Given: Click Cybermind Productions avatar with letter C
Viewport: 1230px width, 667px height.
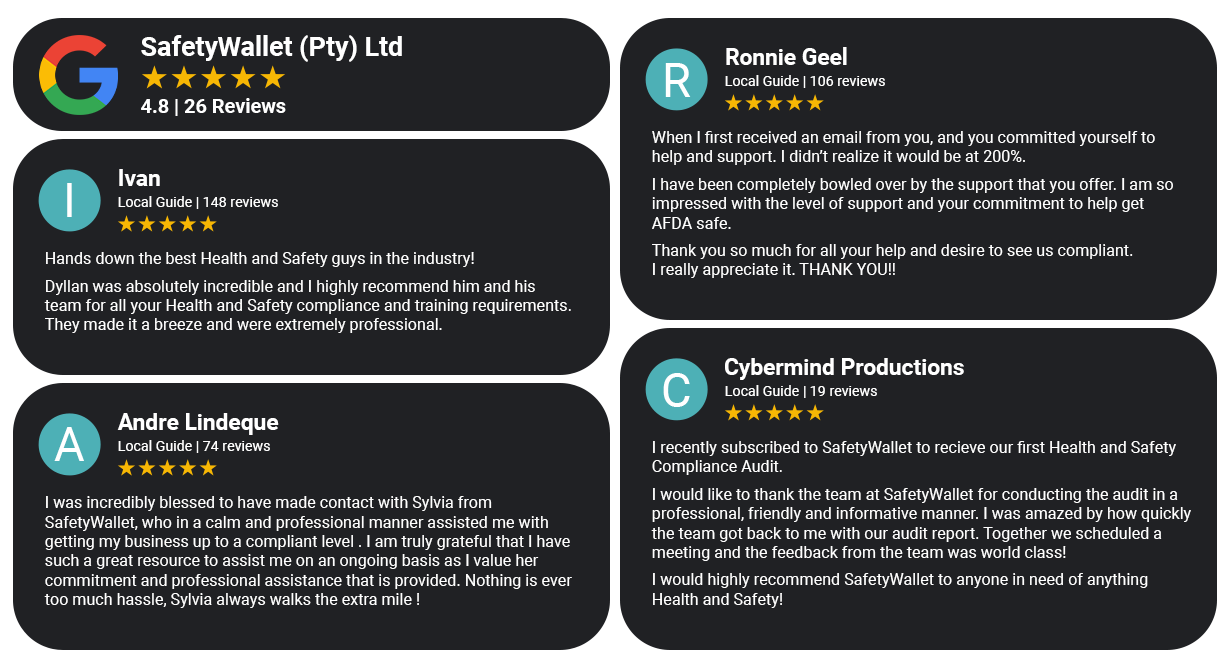Looking at the screenshot, I should (677, 389).
